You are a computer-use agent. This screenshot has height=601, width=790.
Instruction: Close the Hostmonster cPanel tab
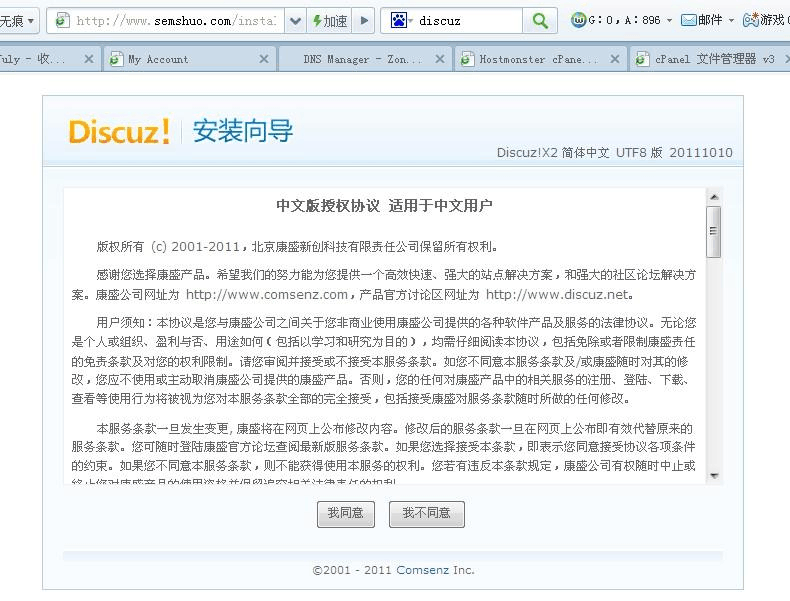pos(615,59)
